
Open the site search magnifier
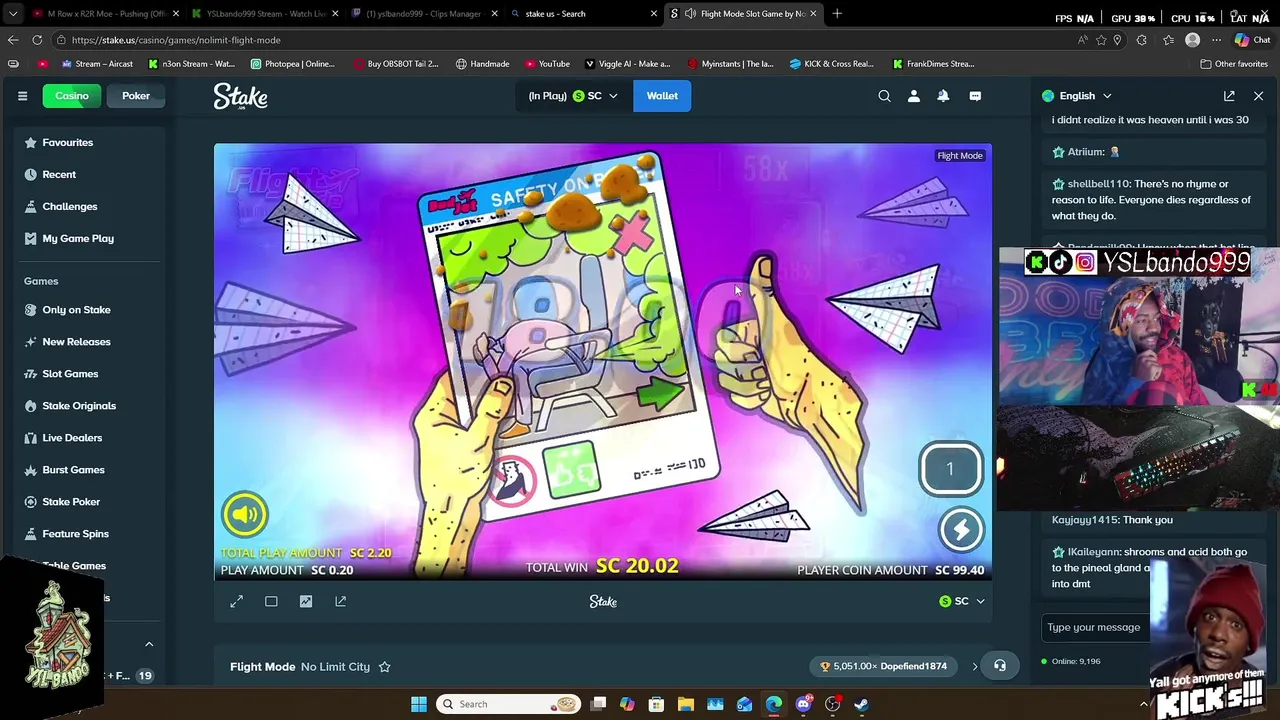click(884, 96)
